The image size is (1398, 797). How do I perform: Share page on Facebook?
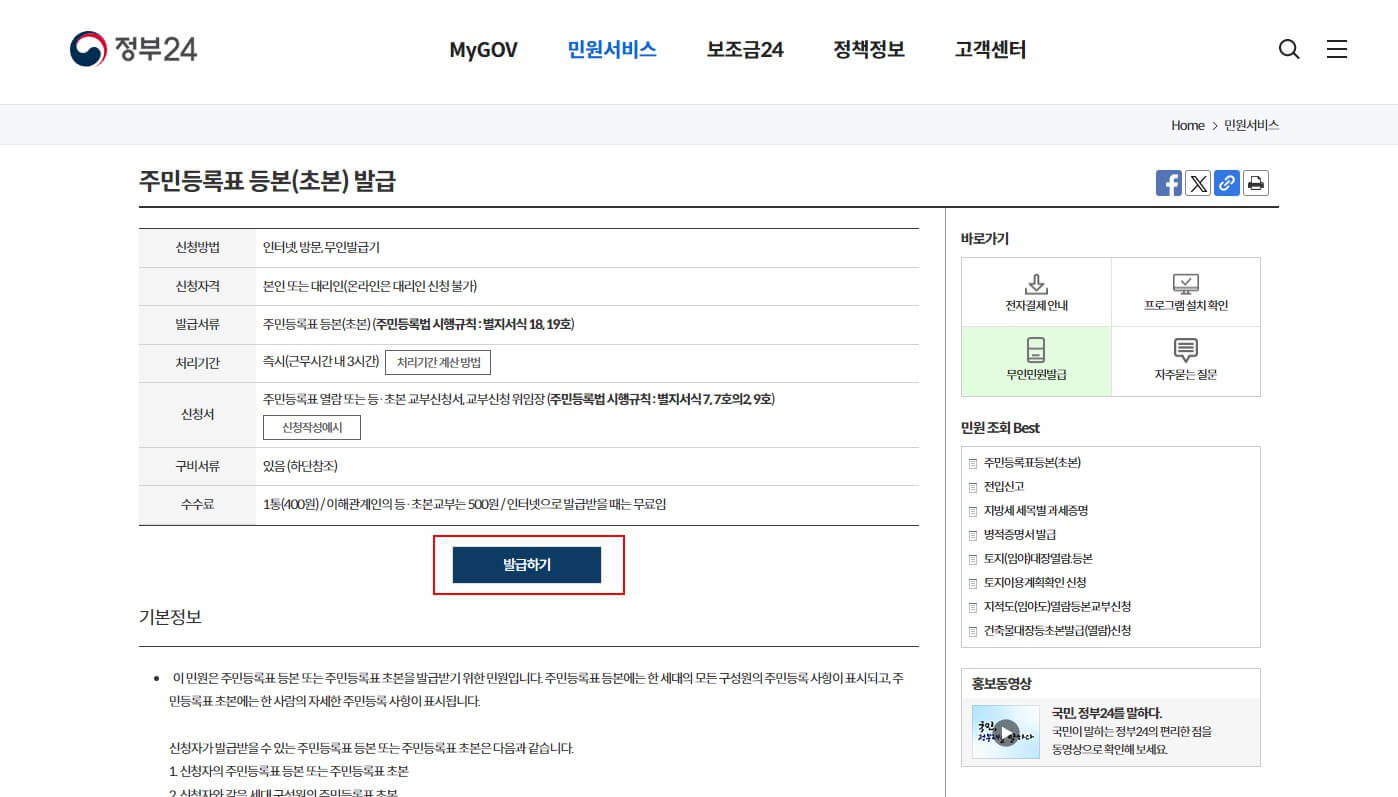coord(1168,183)
